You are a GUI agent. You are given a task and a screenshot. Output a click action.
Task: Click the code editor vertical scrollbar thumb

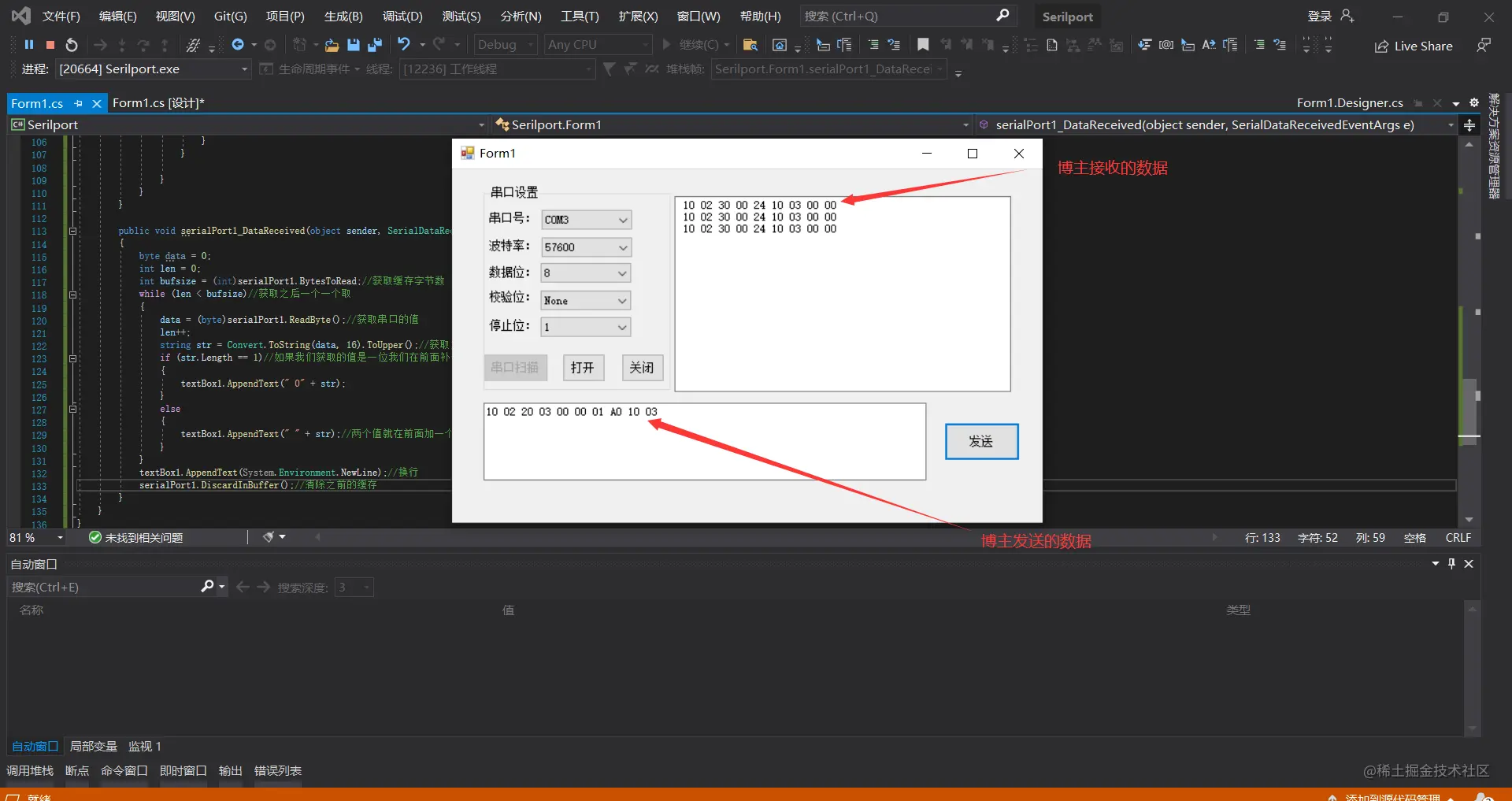tap(1469, 412)
